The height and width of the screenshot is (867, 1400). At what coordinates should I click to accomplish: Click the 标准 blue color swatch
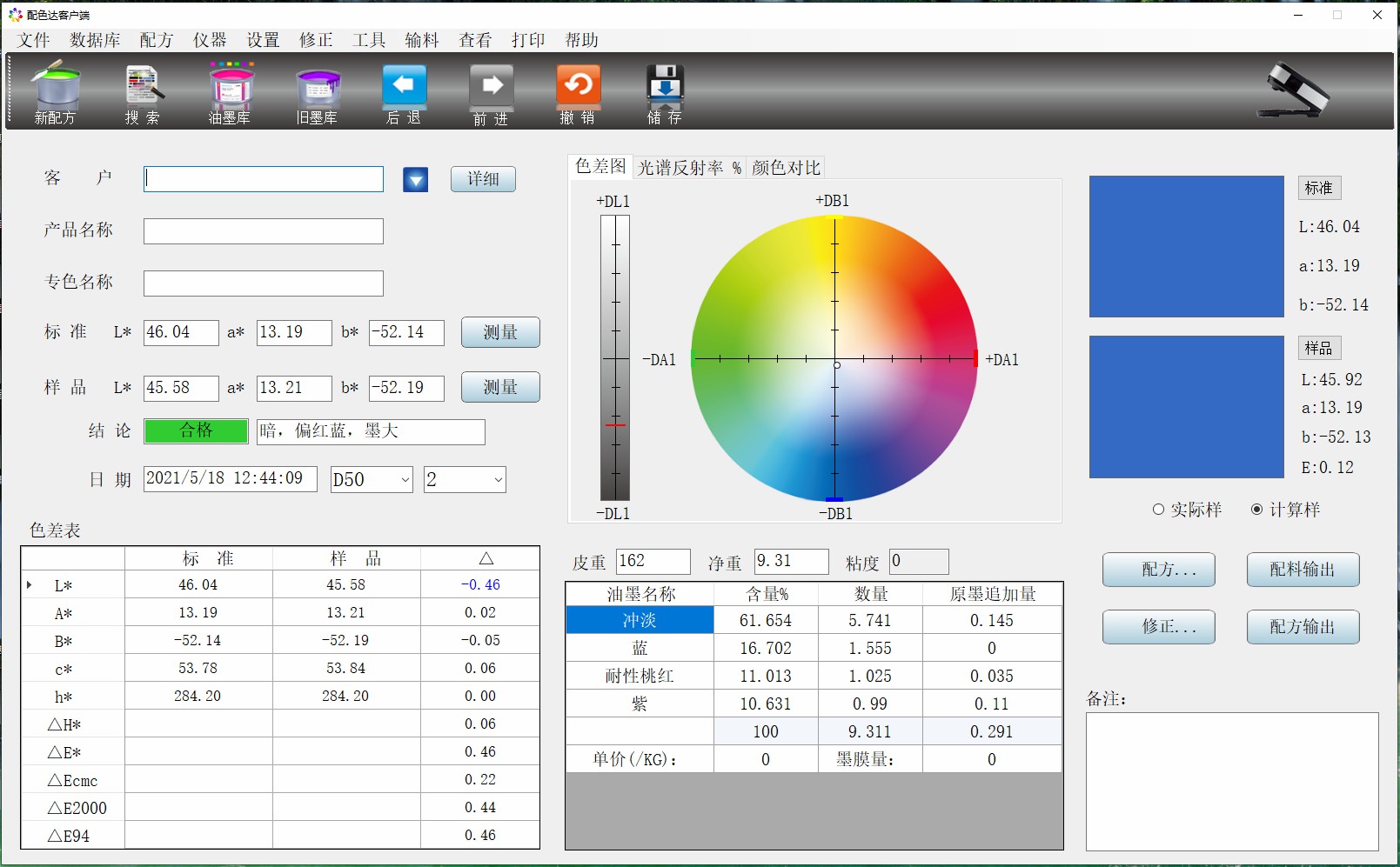tap(1186, 246)
